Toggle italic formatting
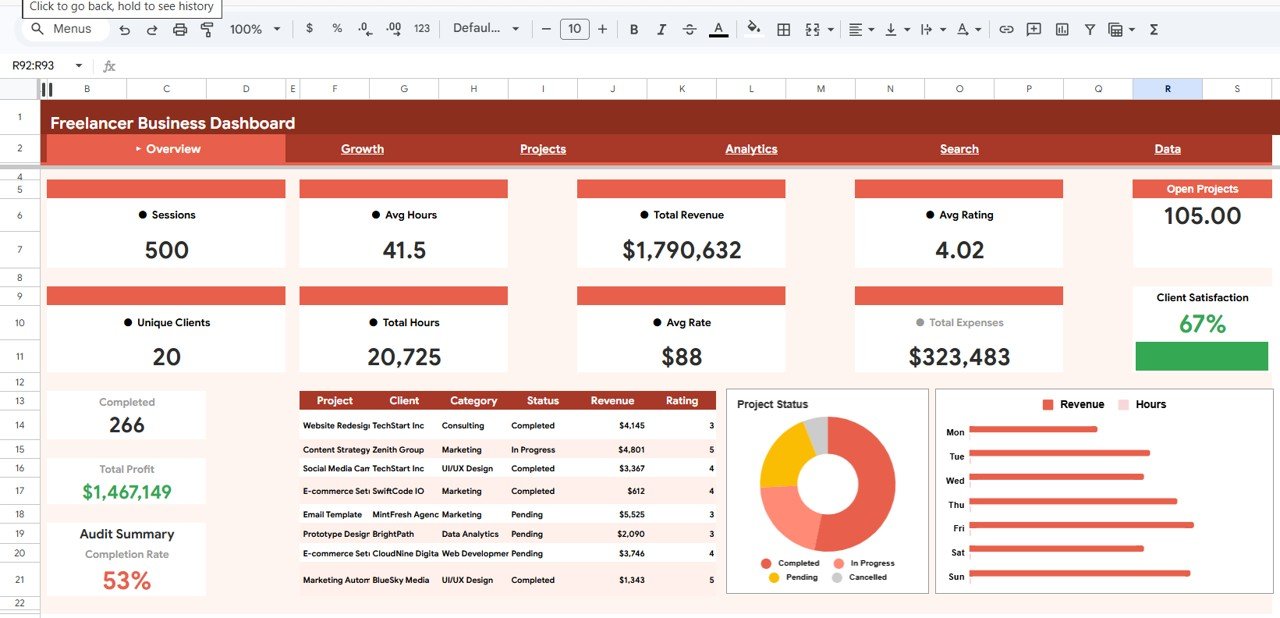Screen dimensions: 1280x618 [x=661, y=29]
